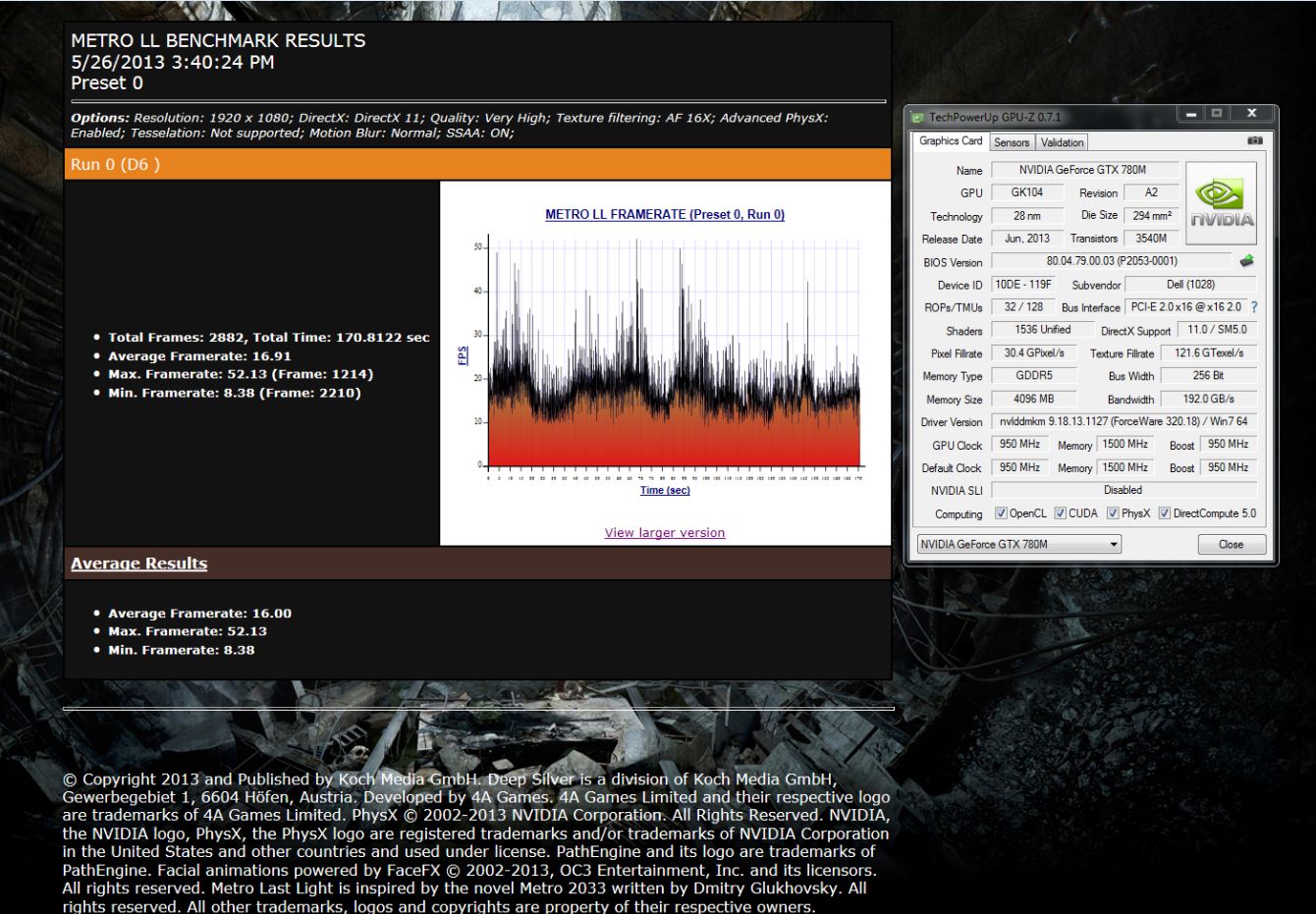Click the Transistors field showing 3540M
Image resolution: width=1316 pixels, height=914 pixels.
point(1151,238)
